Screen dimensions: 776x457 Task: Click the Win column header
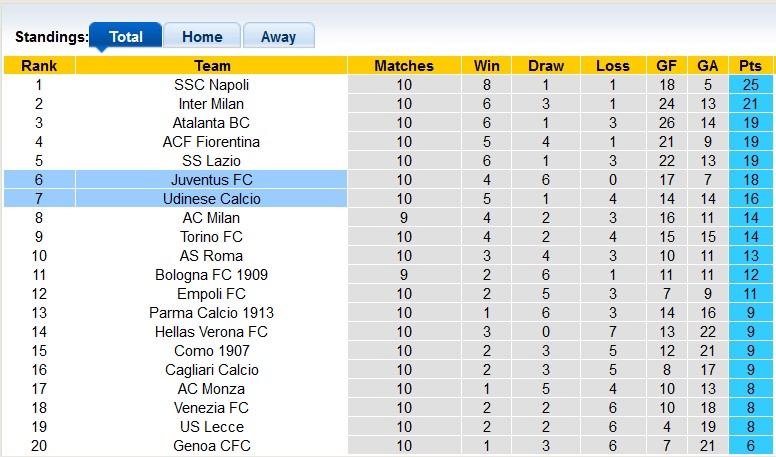[487, 66]
